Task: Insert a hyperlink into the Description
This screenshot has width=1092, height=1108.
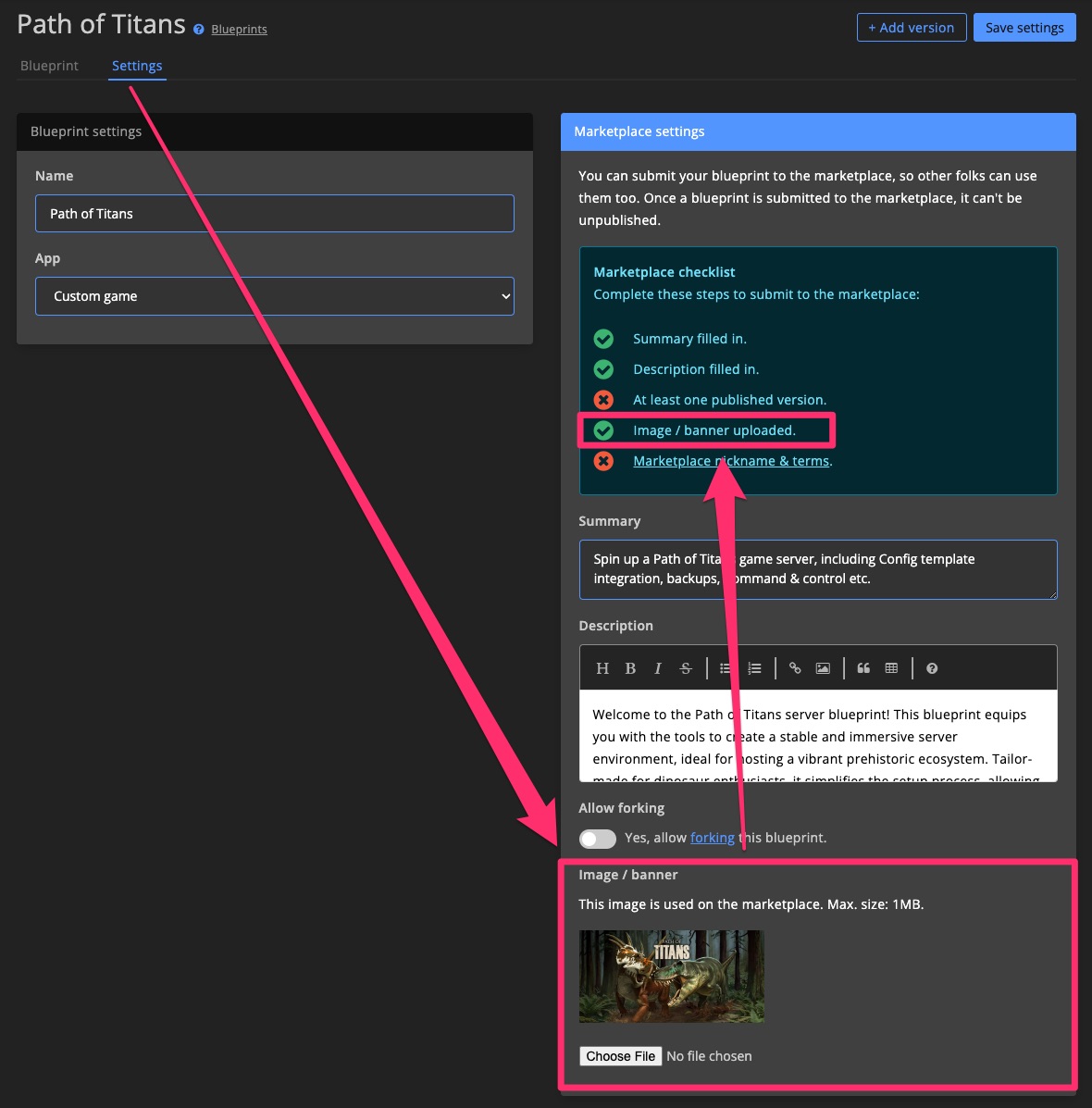Action: (x=795, y=667)
